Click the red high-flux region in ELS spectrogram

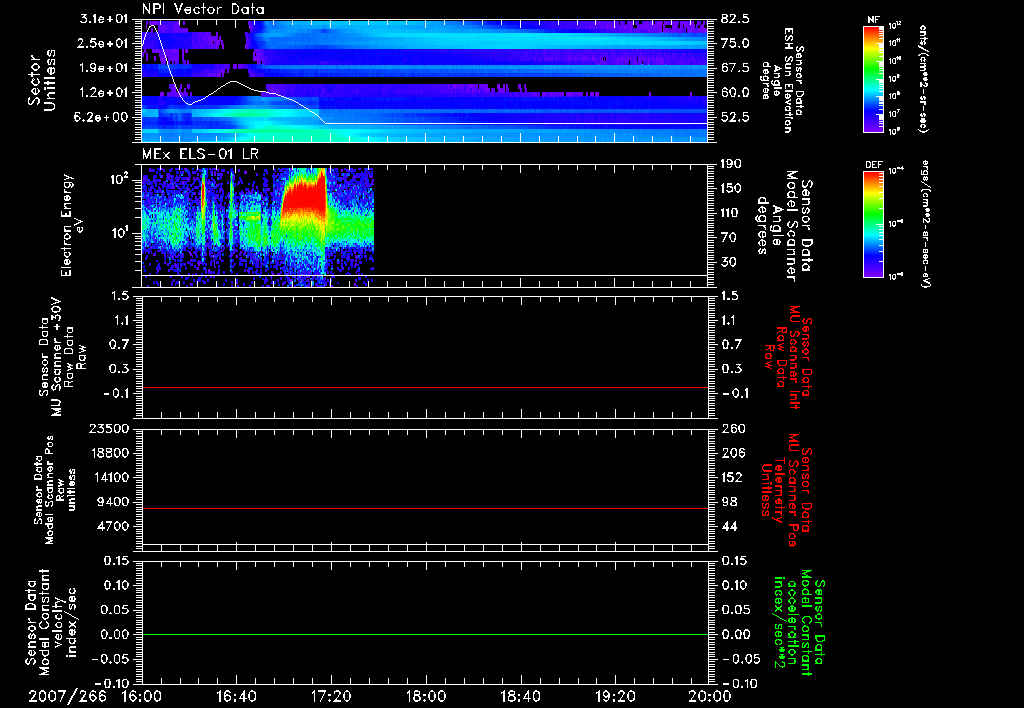[x=303, y=195]
